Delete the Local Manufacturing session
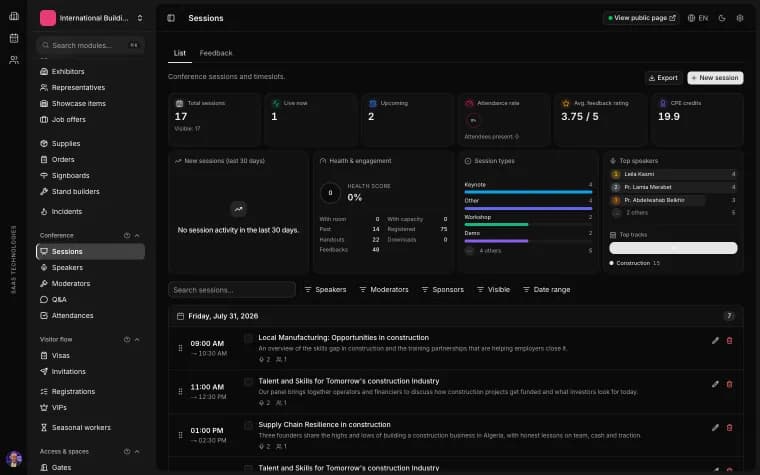Image resolution: width=760 pixels, height=475 pixels. 729,341
